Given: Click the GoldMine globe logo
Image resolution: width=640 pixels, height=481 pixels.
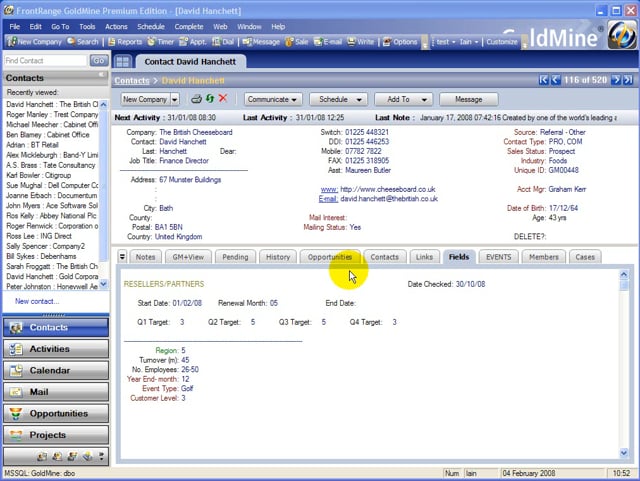Looking at the screenshot, I should (621, 36).
